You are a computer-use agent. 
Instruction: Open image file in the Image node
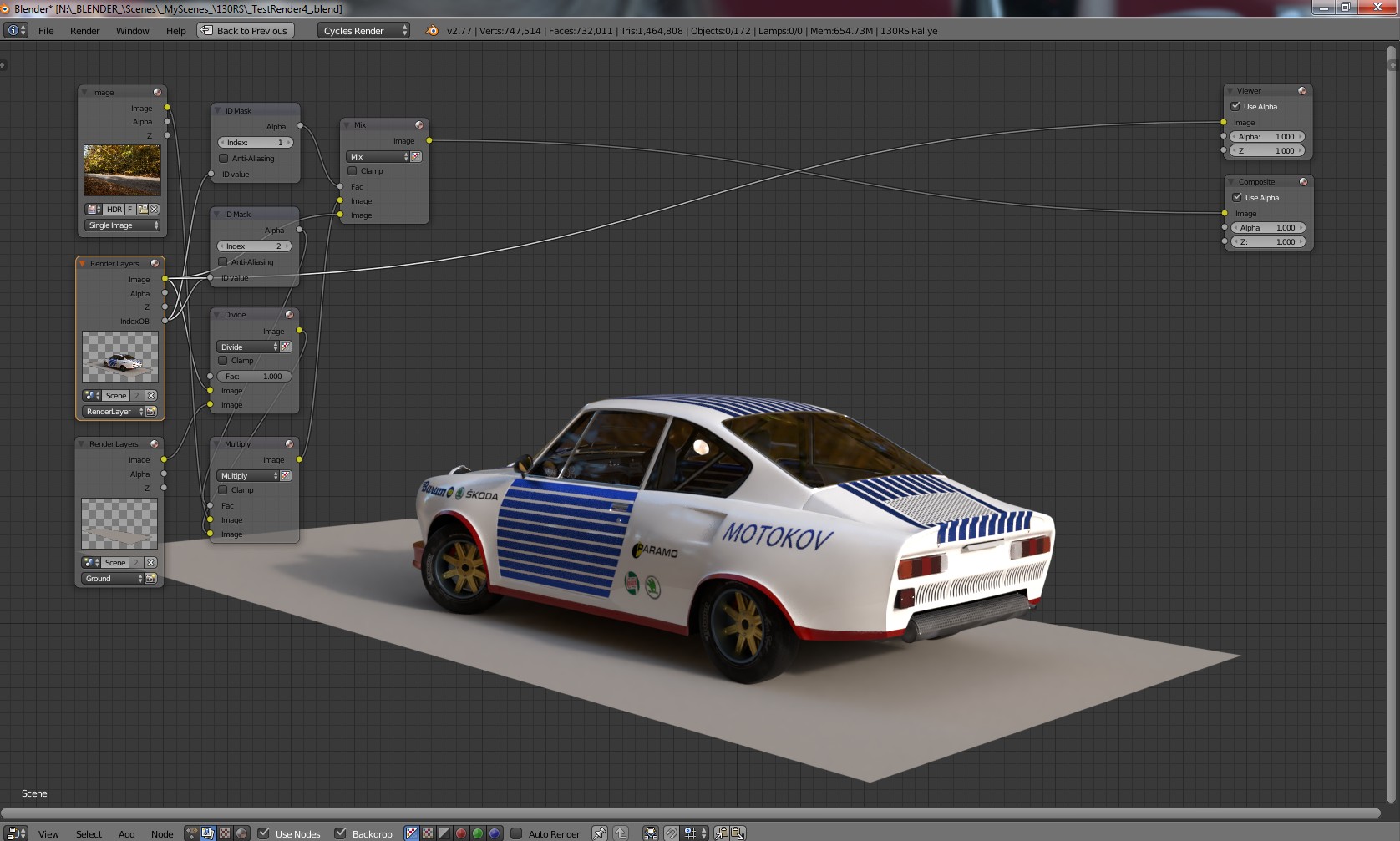pyautogui.click(x=143, y=210)
